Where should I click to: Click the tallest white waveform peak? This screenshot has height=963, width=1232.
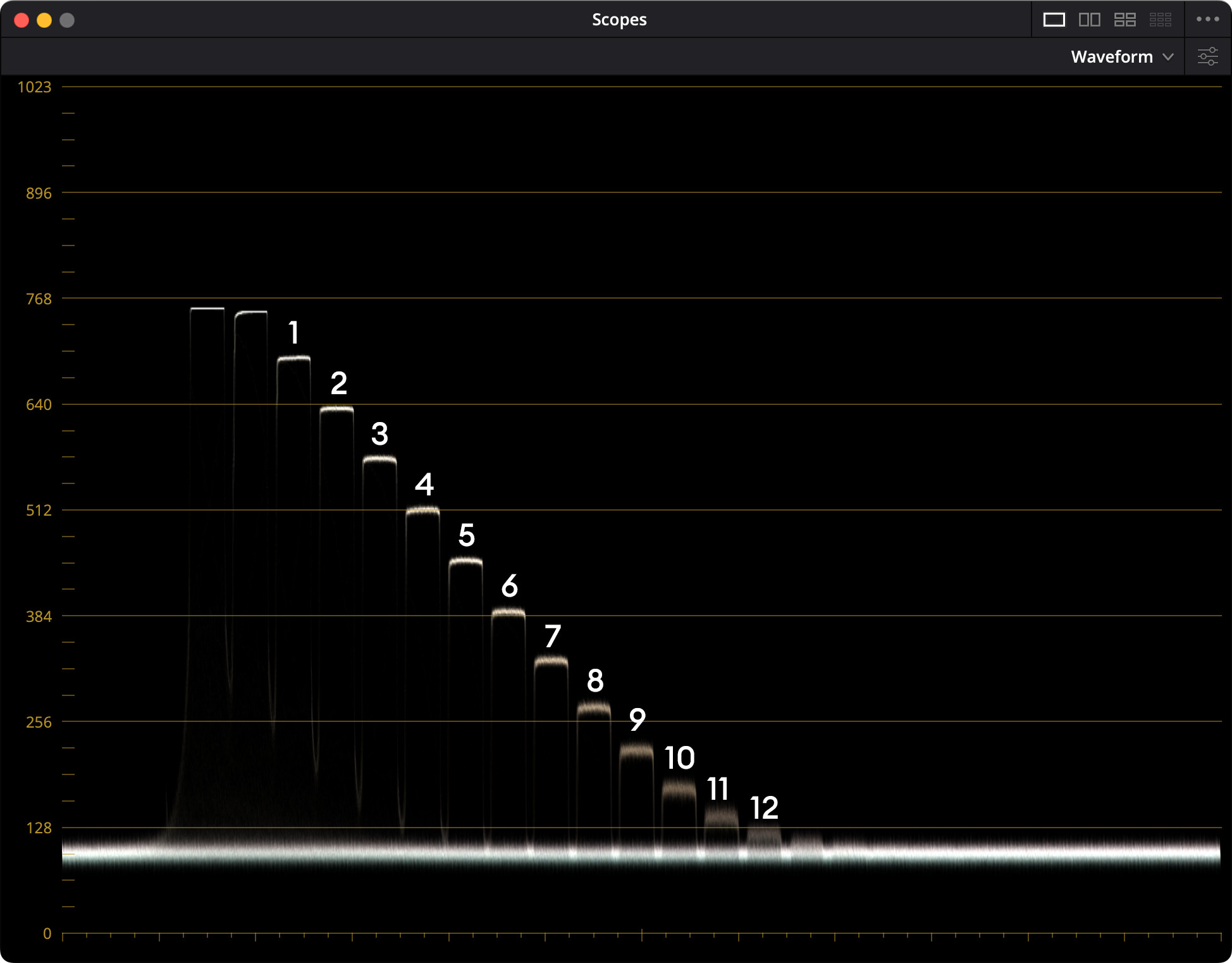pos(207,309)
